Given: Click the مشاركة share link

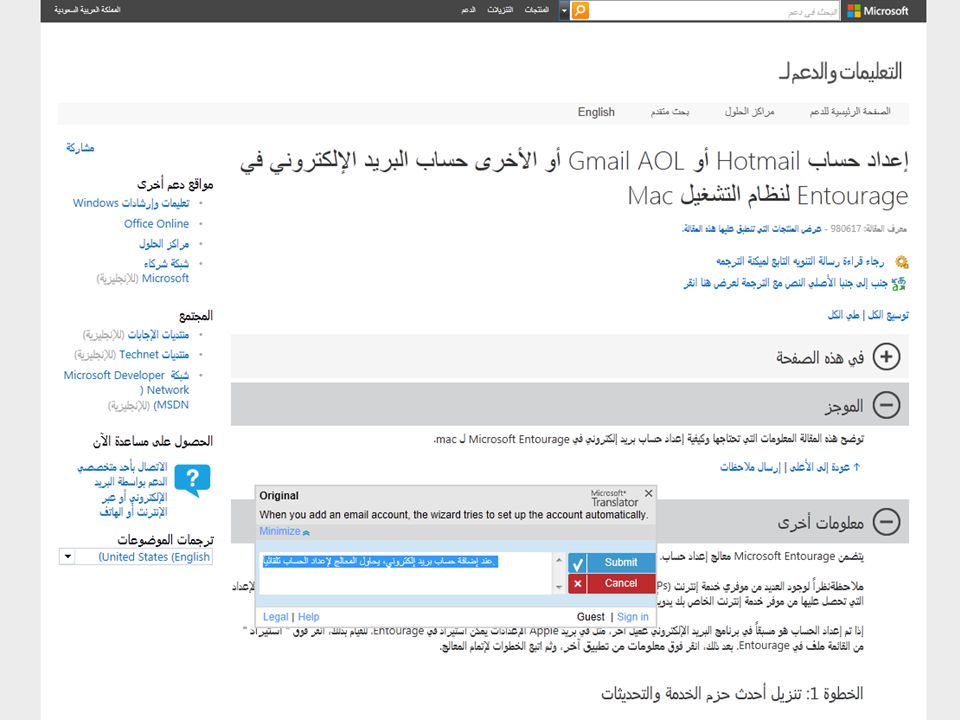Looking at the screenshot, I should click(x=80, y=148).
